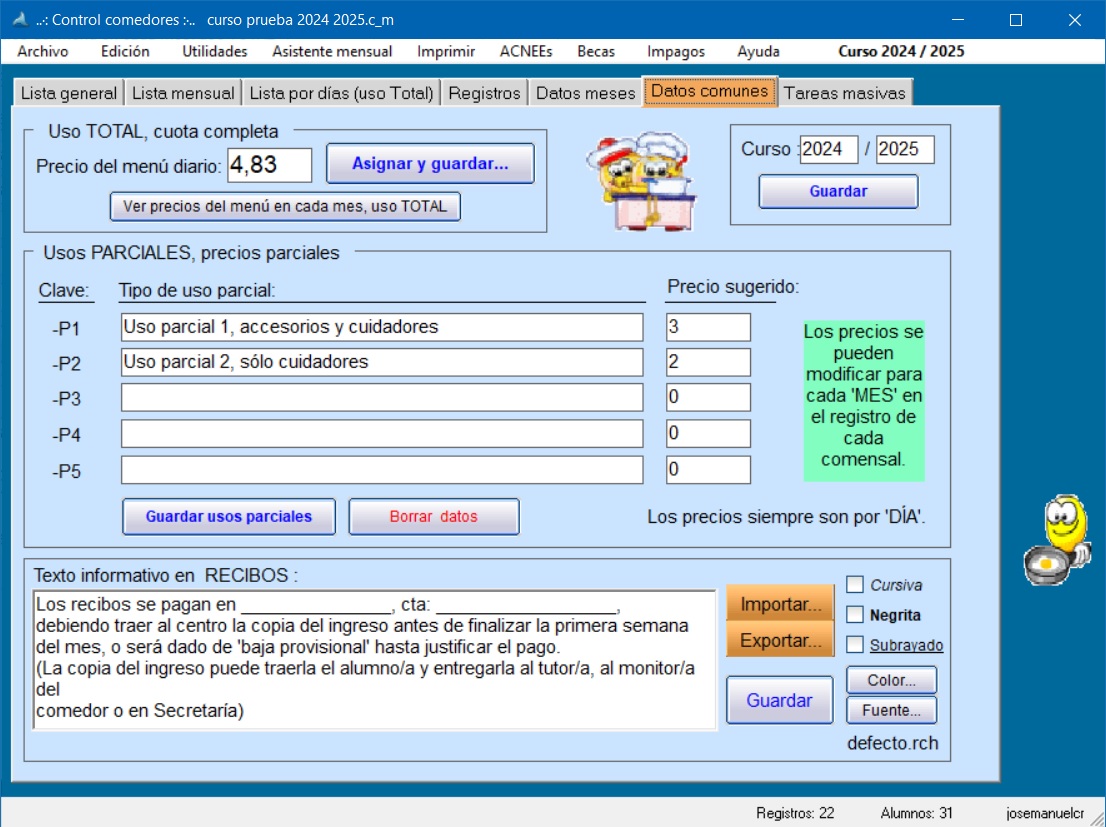Go to the Lista mensual tab
Image resolution: width=1106 pixels, height=827 pixels.
(183, 93)
